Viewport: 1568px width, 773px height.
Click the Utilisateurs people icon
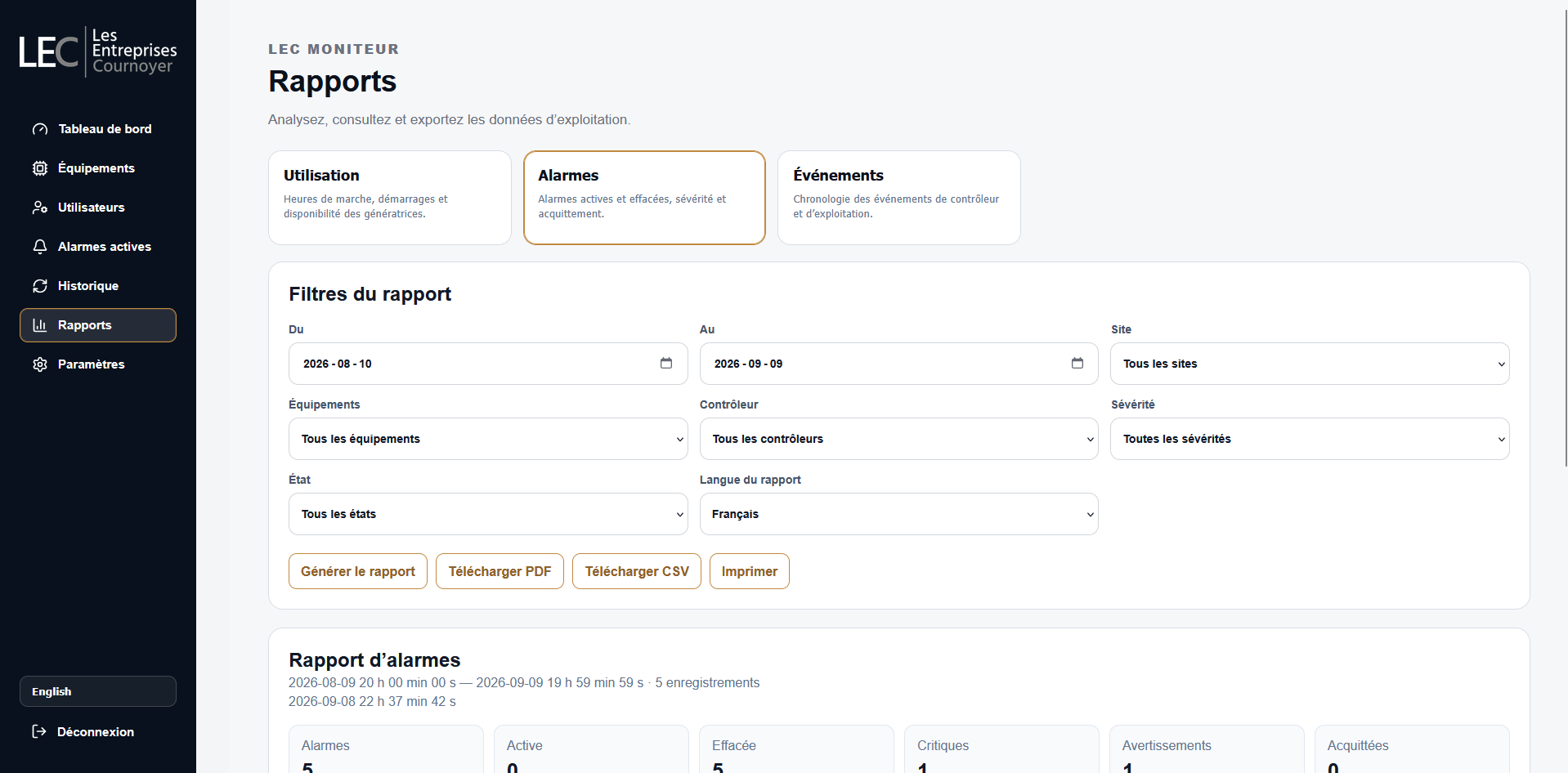tap(40, 208)
